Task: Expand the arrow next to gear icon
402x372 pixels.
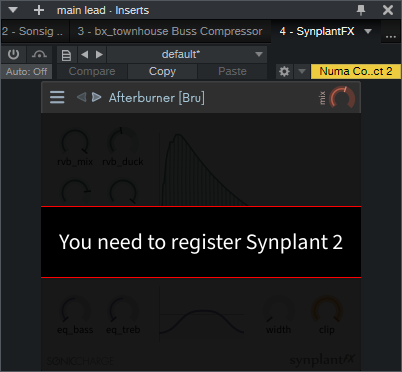Action: (x=302, y=71)
